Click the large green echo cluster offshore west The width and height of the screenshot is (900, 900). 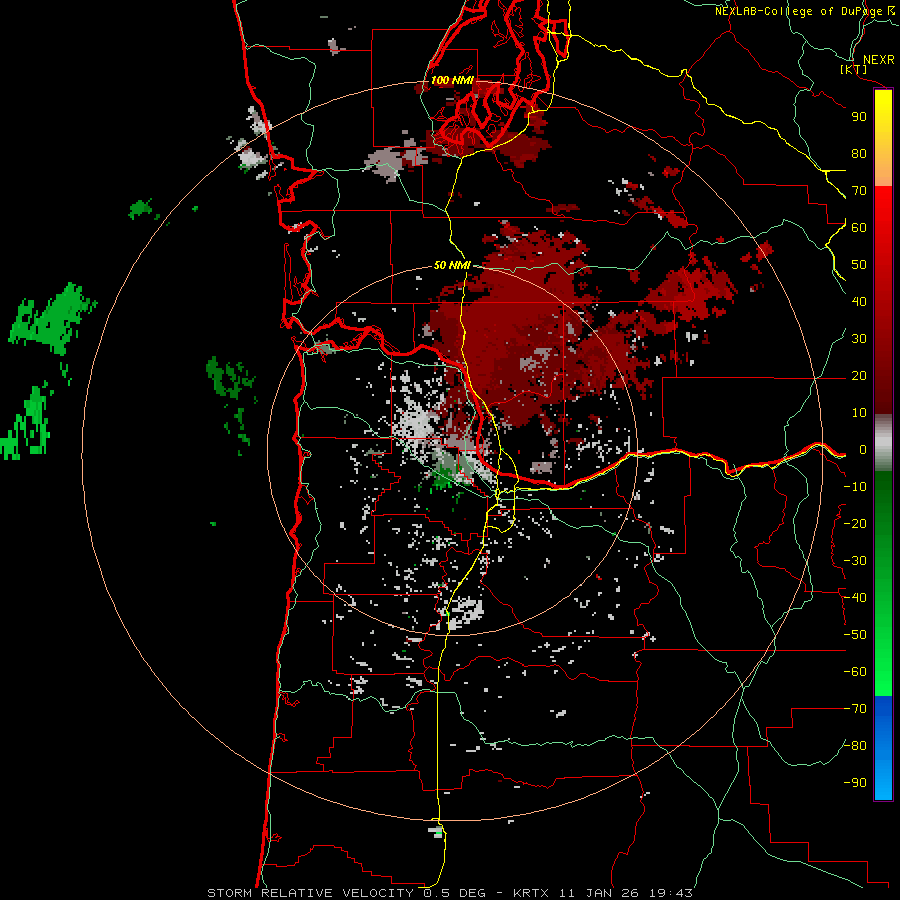coord(53,319)
